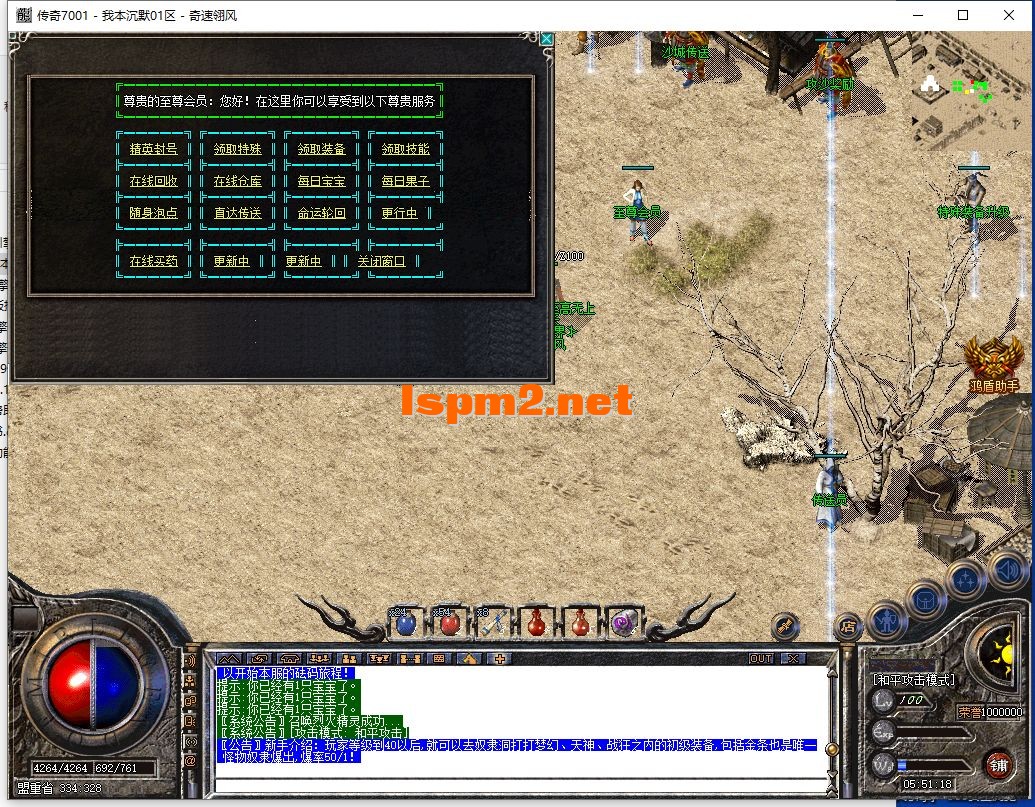Screen dimensions: 1035x807
Task: Select the purple scroll item in quickbar
Action: [x=624, y=623]
